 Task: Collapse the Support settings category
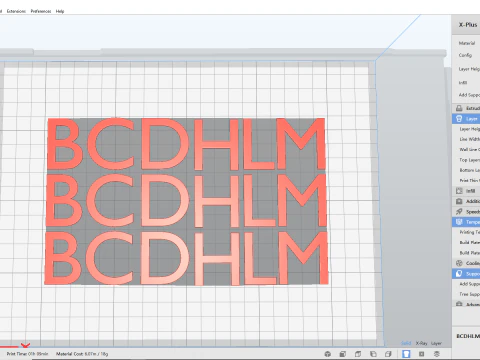click(x=466, y=273)
